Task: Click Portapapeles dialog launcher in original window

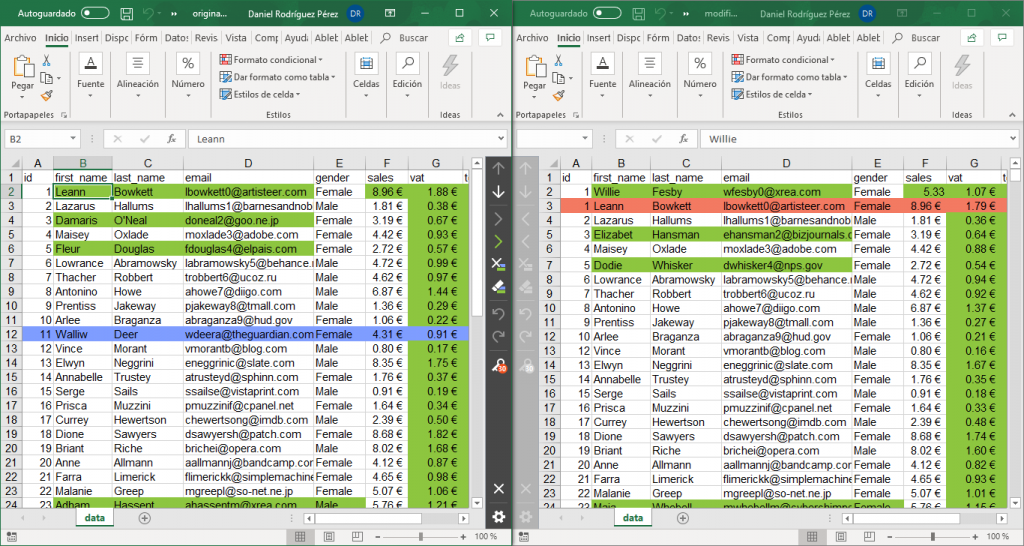Action: (x=63, y=115)
